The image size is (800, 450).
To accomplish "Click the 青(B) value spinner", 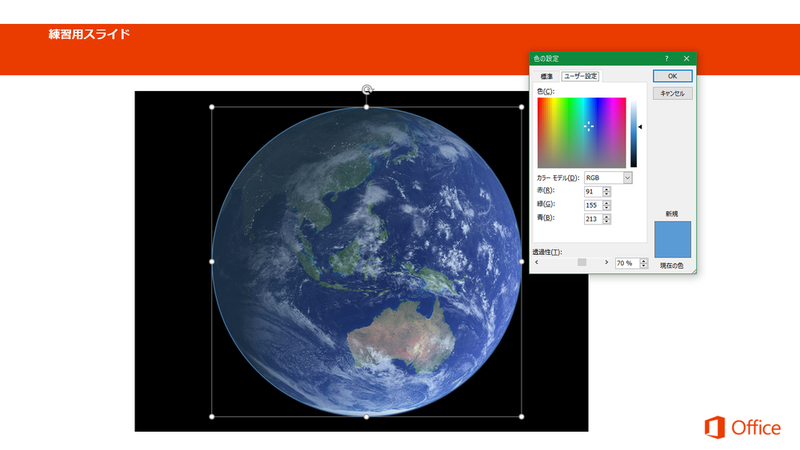I will tap(606, 219).
